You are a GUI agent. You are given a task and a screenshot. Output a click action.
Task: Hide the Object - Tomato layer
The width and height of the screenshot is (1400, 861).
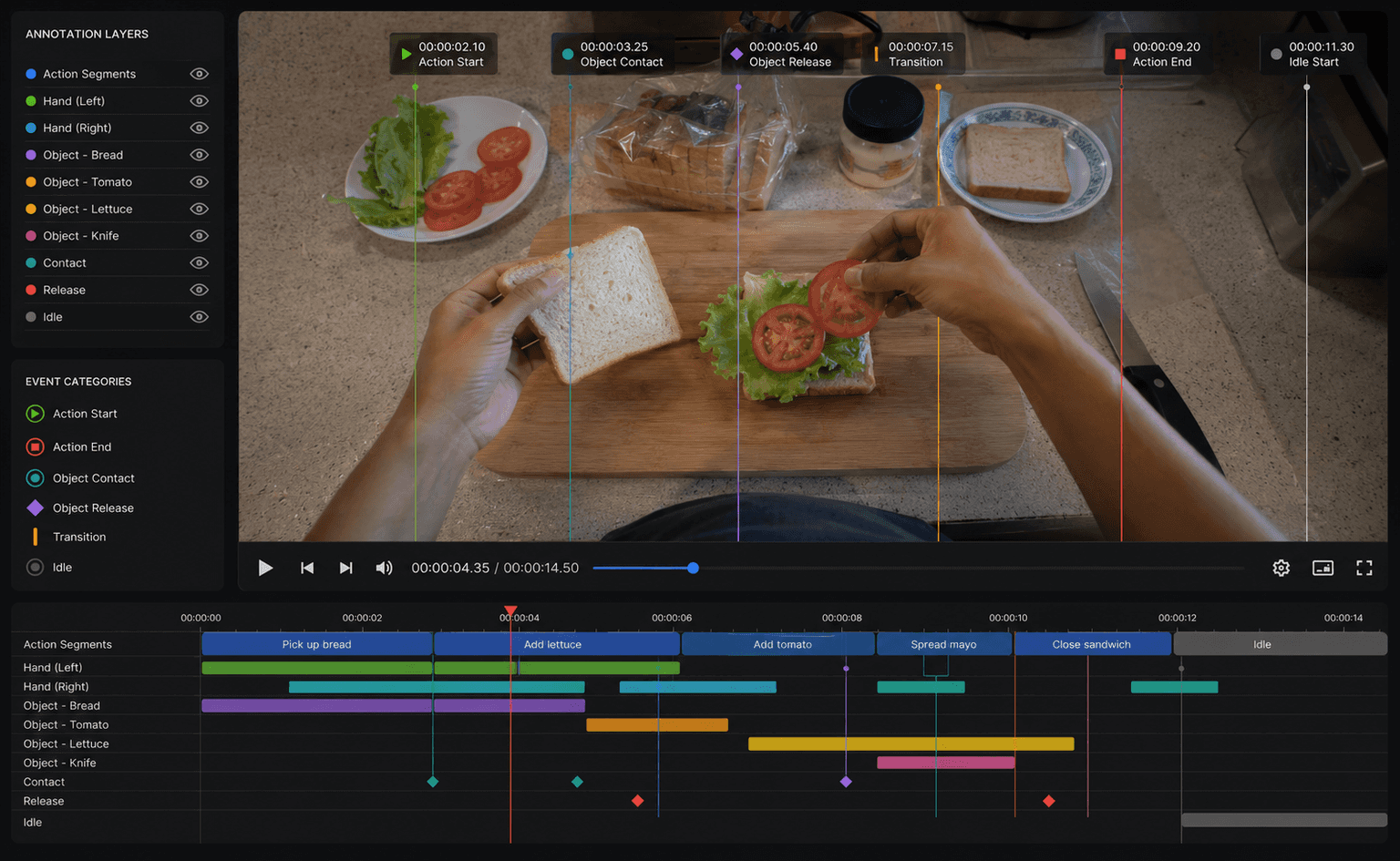click(x=199, y=182)
